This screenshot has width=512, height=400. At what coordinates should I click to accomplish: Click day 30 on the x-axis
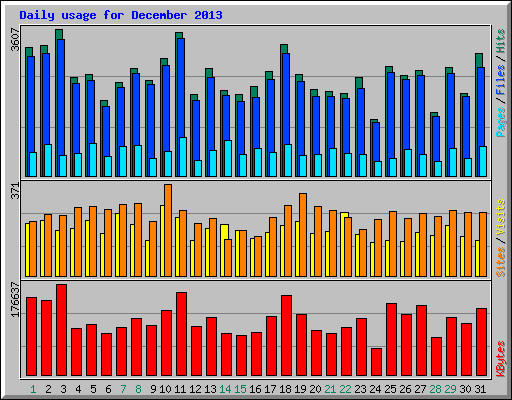click(465, 389)
